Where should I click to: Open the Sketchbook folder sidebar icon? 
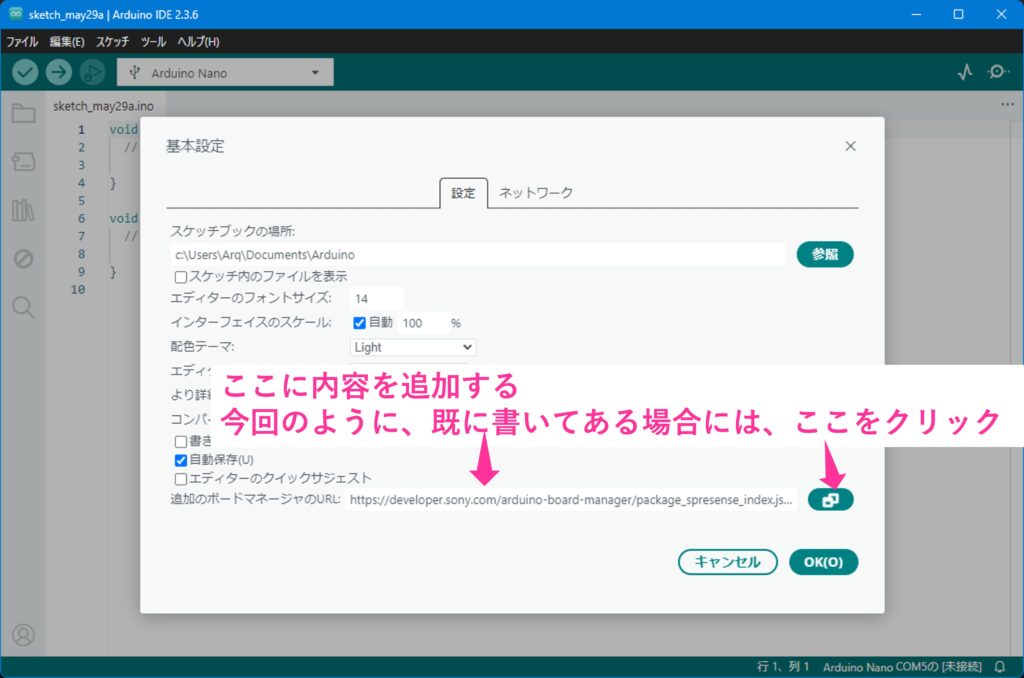coord(24,114)
